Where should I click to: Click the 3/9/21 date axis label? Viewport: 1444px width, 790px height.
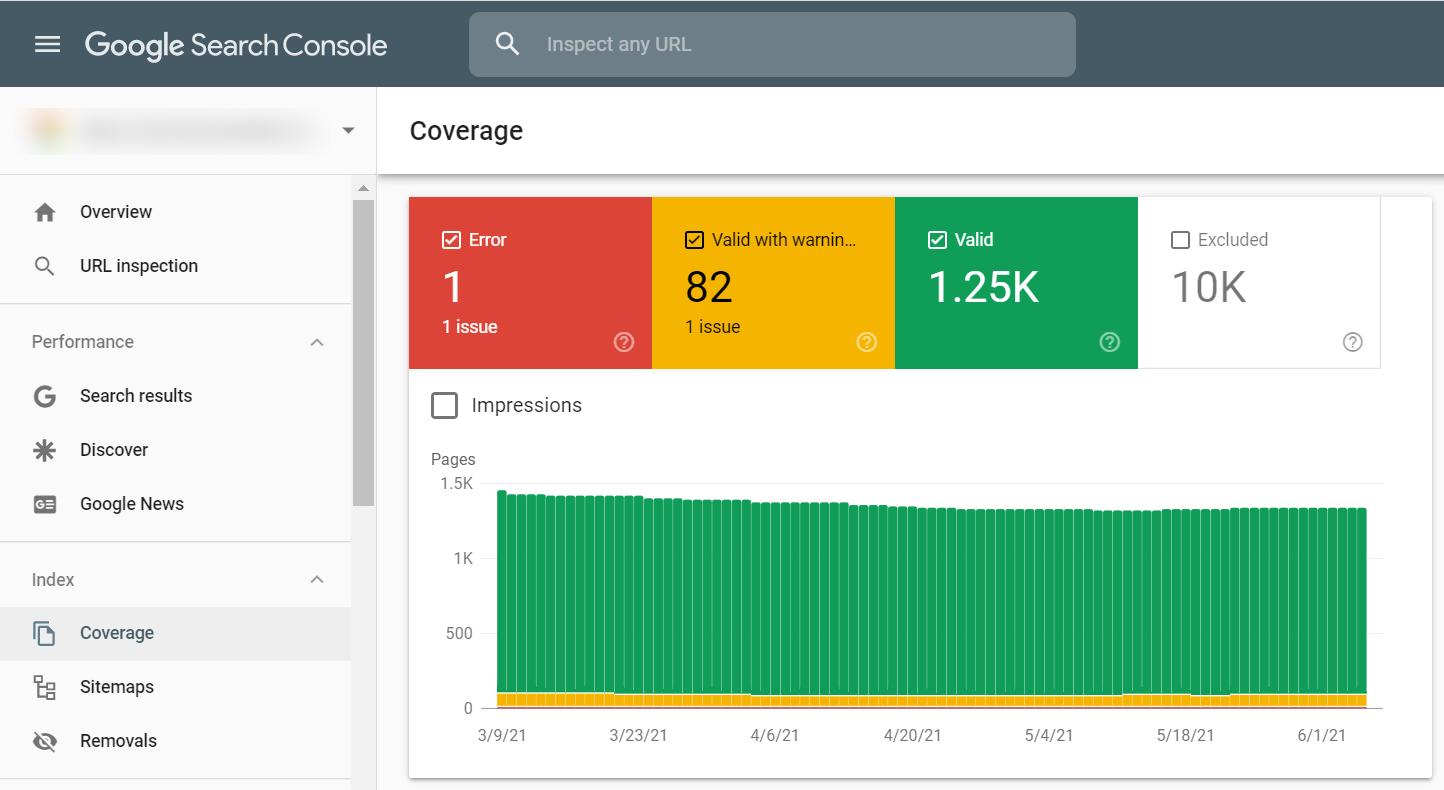[502, 735]
